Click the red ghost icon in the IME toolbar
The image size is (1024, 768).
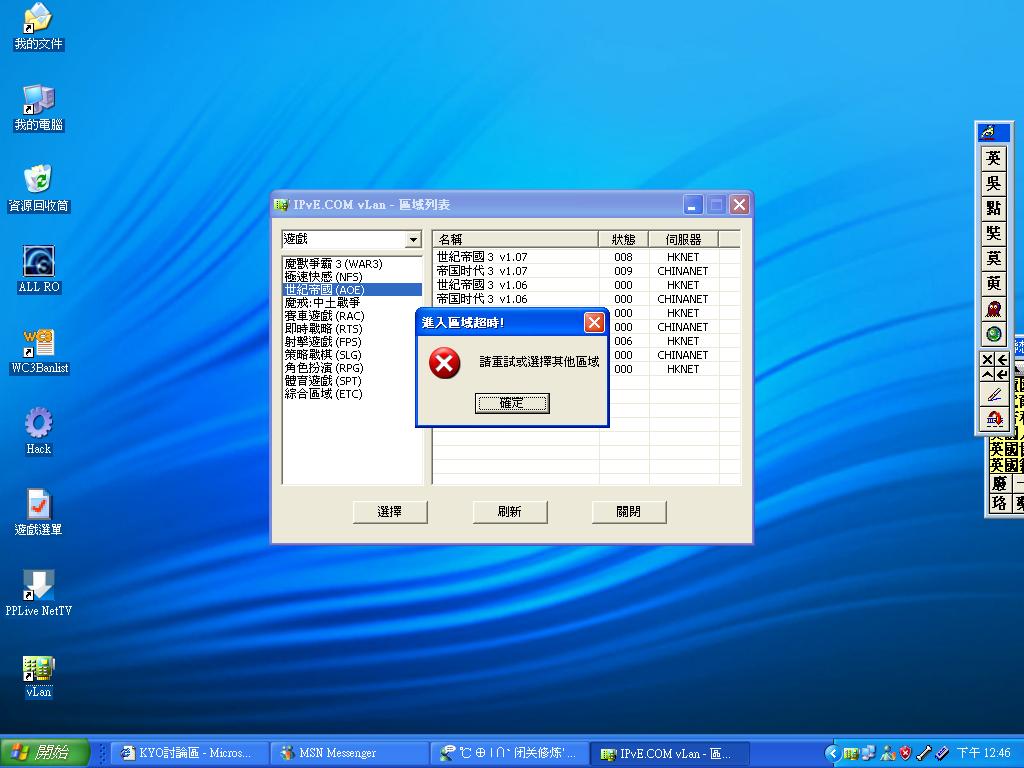pos(993,309)
